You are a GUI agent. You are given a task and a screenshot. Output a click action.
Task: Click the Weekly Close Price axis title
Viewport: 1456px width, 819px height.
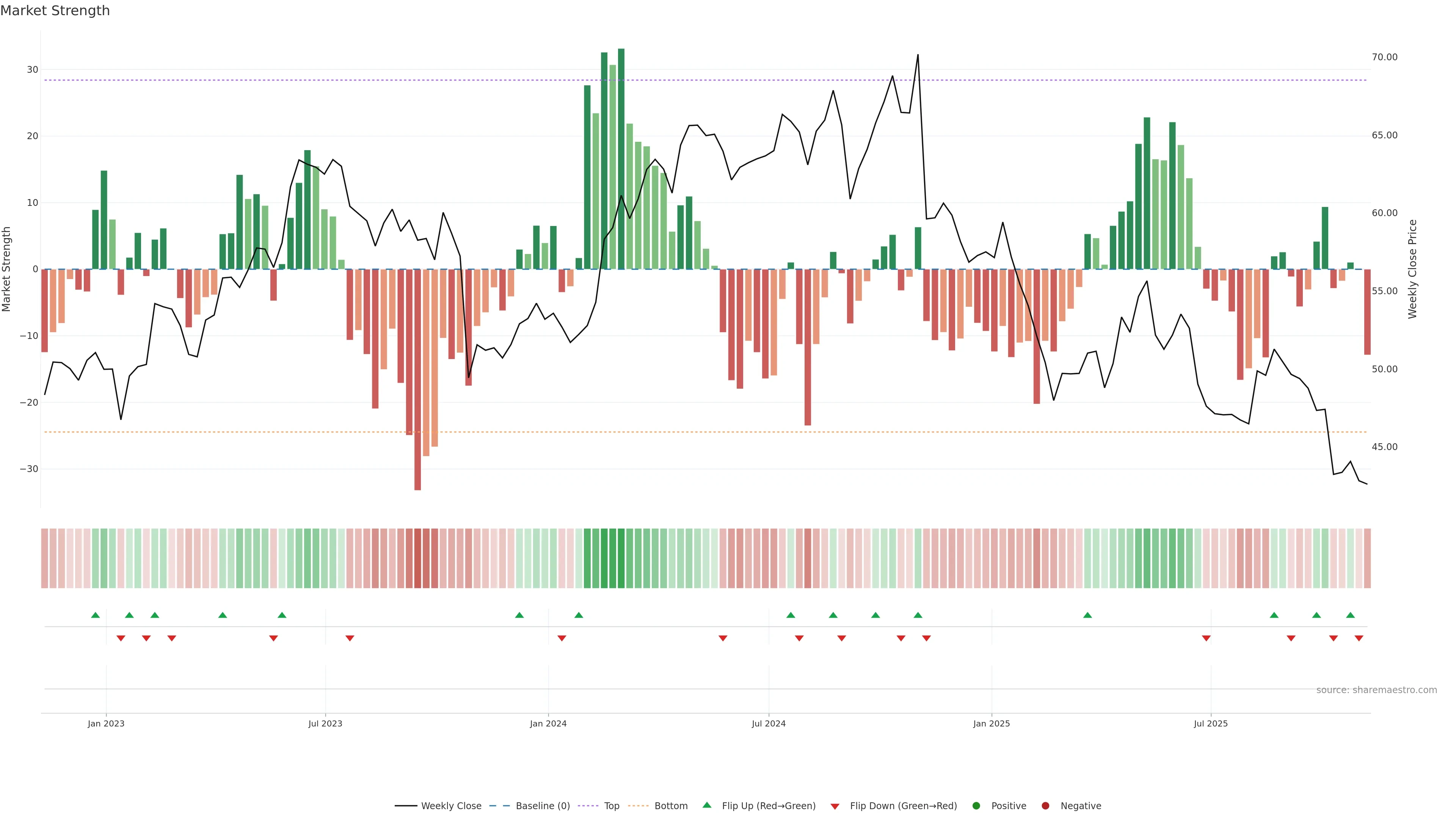pyautogui.click(x=1412, y=269)
